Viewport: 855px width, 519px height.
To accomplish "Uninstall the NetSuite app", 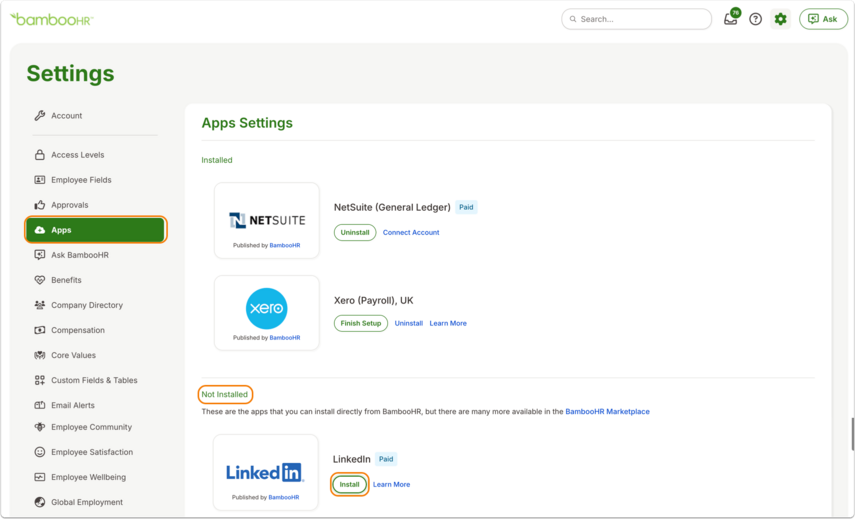I will click(x=355, y=232).
